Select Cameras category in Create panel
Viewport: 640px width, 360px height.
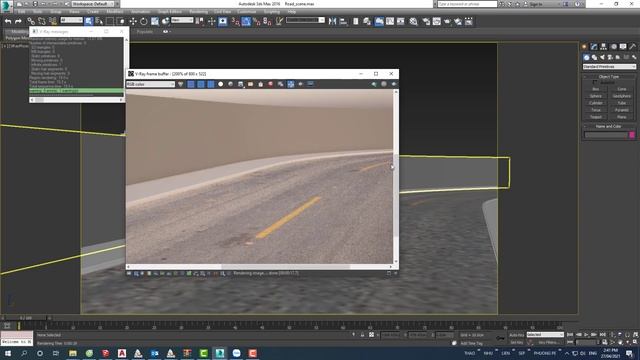[x=610, y=57]
